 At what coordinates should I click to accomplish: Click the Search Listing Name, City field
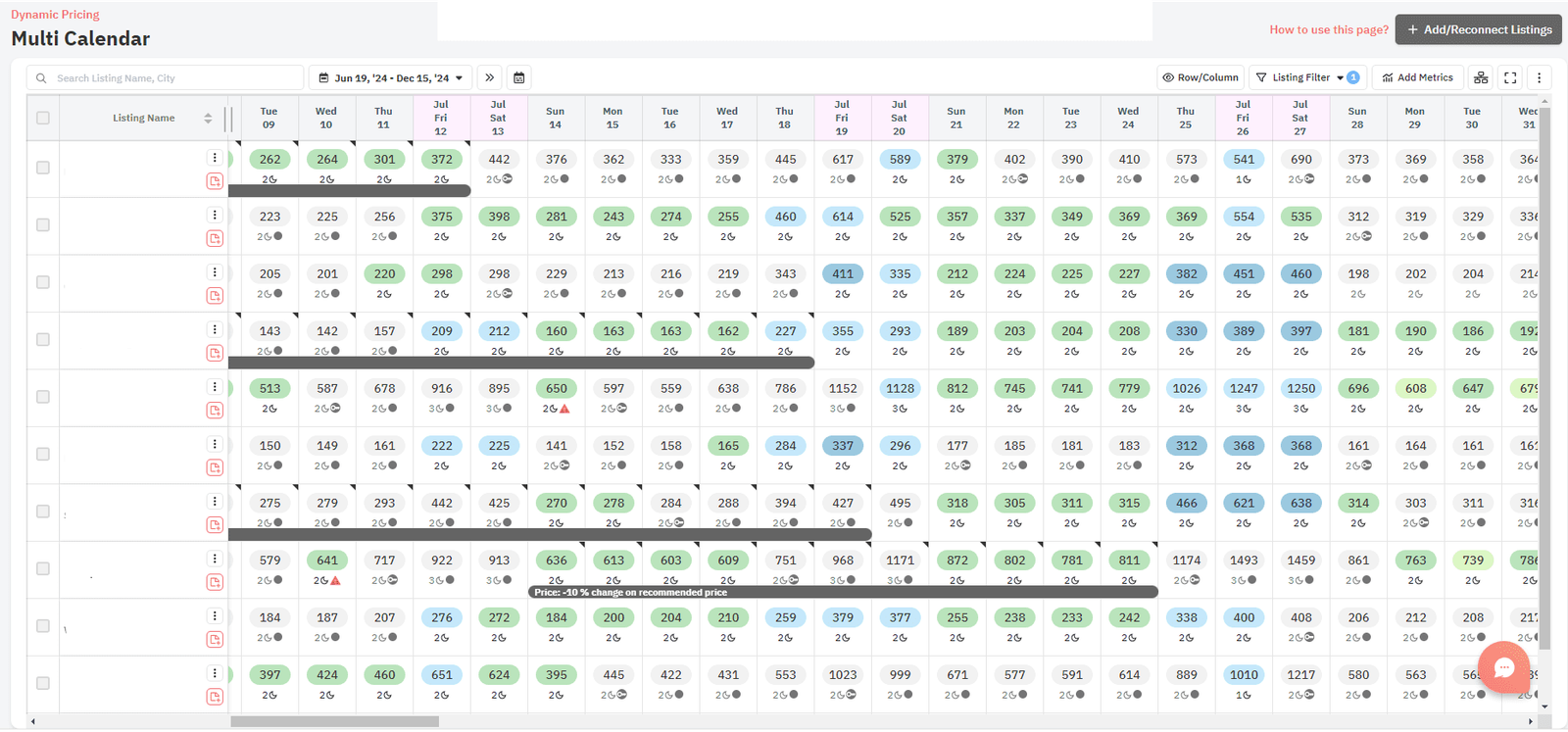(166, 77)
